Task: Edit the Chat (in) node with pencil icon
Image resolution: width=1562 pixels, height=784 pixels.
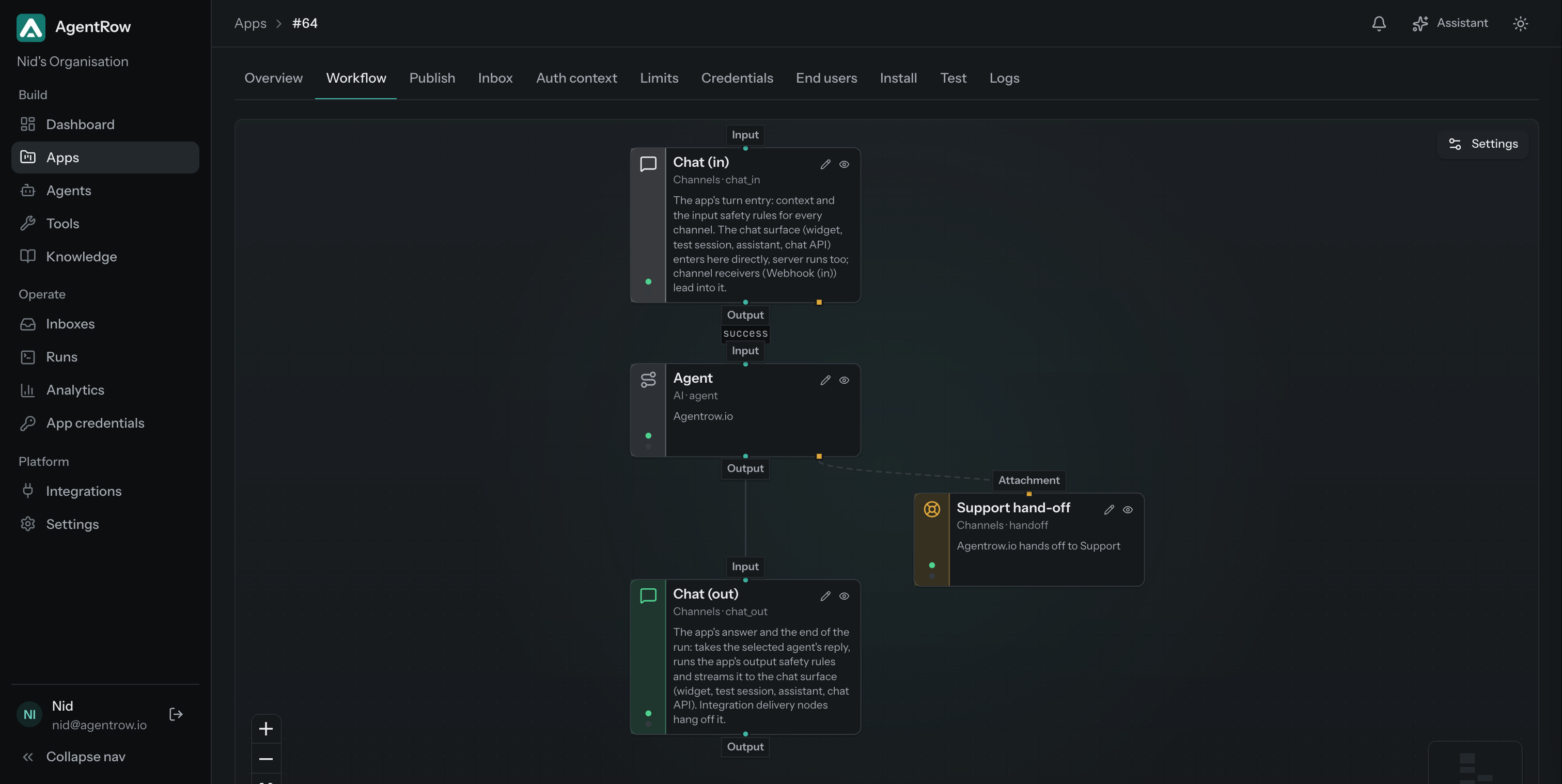Action: tap(825, 164)
